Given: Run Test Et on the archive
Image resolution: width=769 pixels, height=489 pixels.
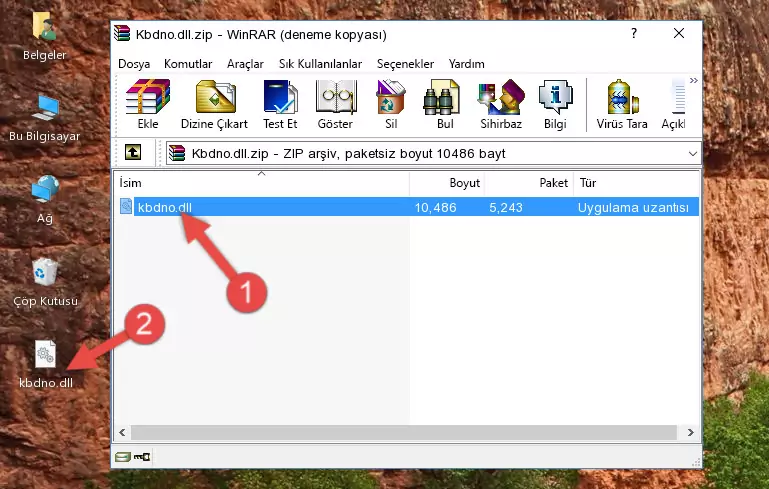Looking at the screenshot, I should 280,104.
